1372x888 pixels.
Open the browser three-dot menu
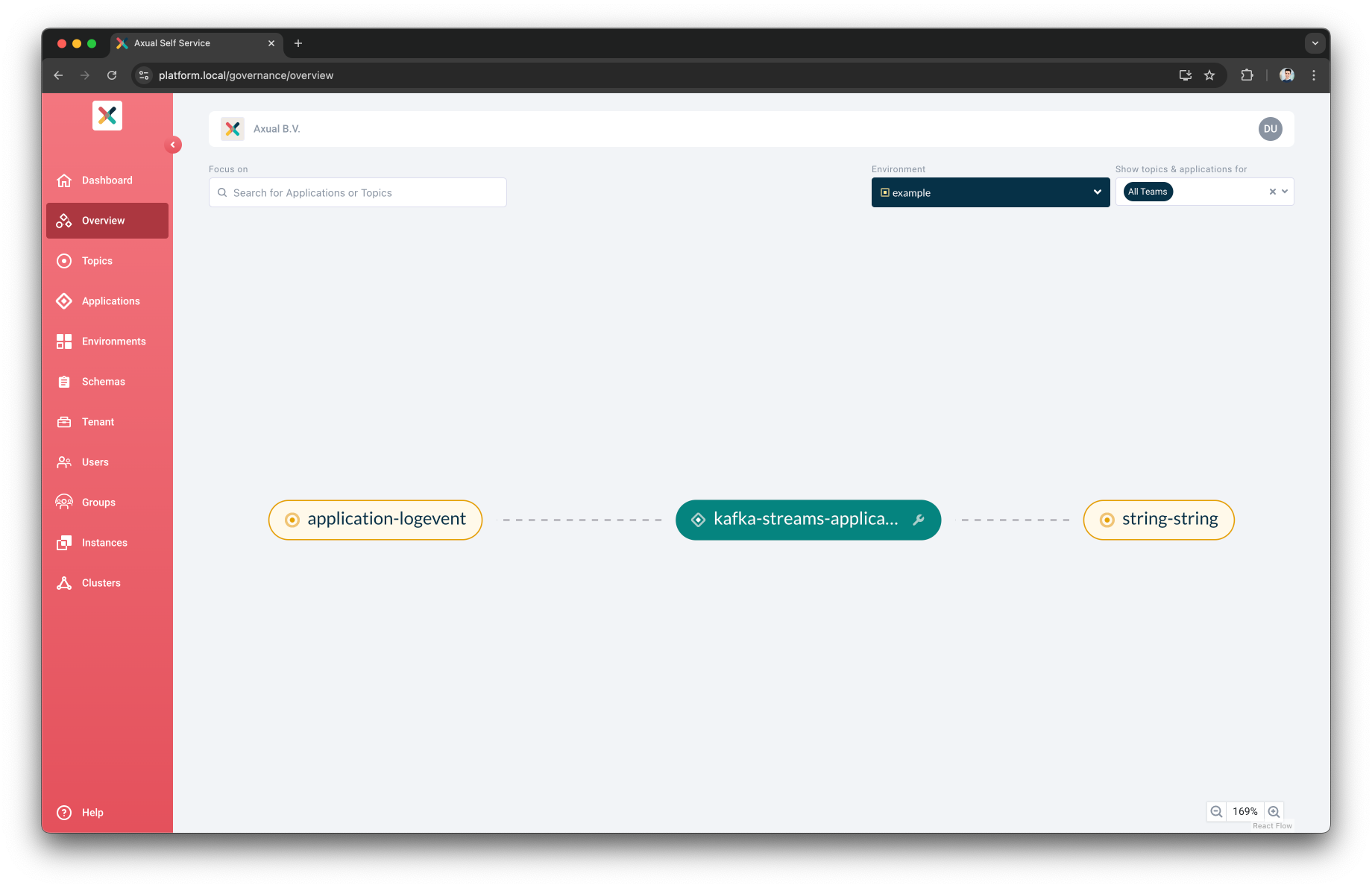[1314, 75]
